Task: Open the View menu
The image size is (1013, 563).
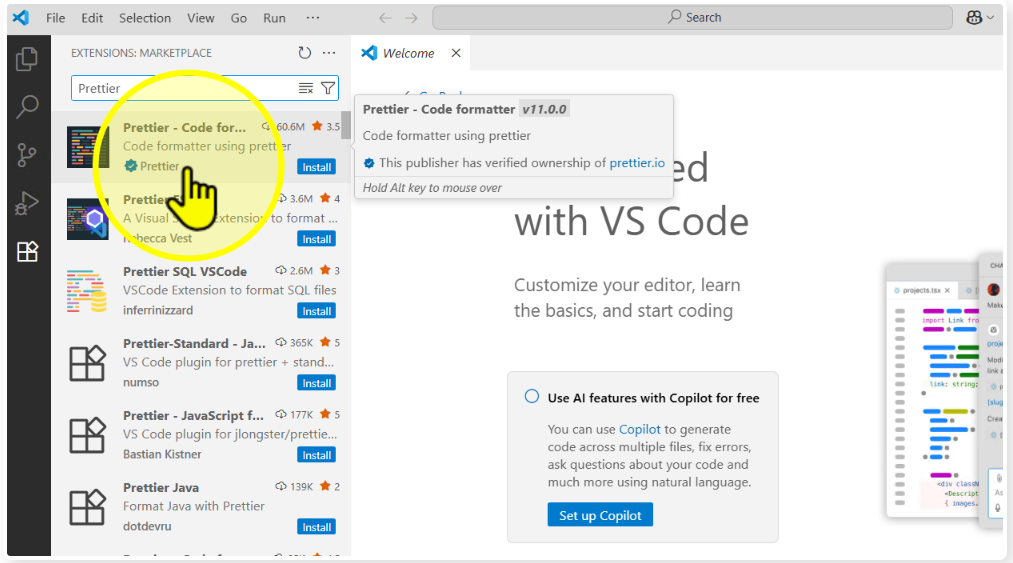Action: click(201, 18)
